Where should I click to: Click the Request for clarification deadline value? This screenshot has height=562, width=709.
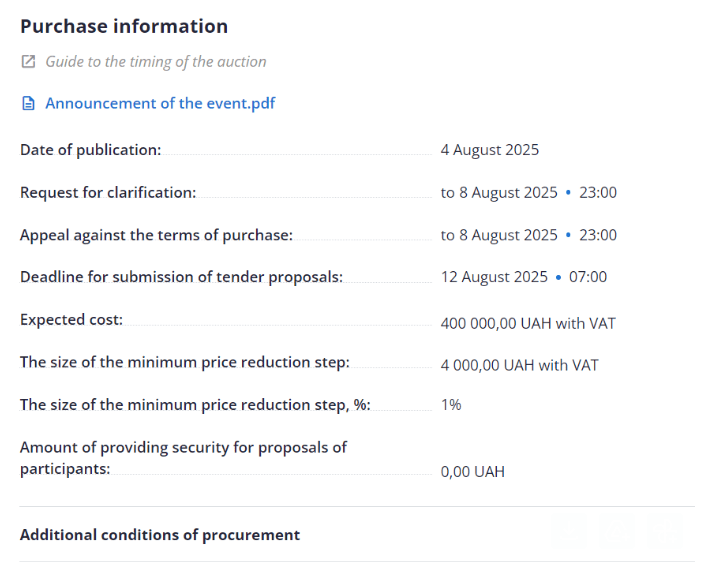click(x=528, y=192)
